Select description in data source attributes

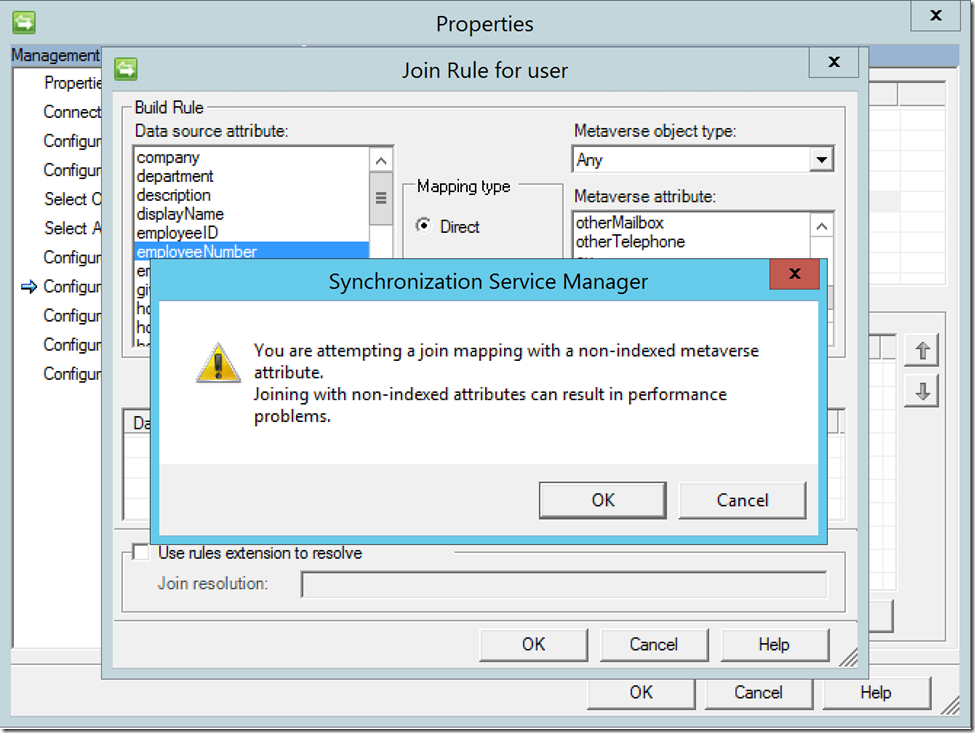coord(252,195)
